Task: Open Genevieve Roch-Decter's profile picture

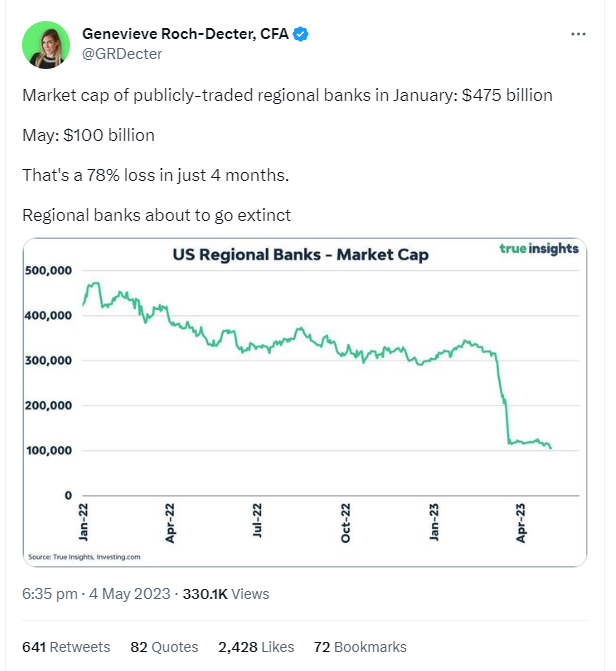Action: 46,45
